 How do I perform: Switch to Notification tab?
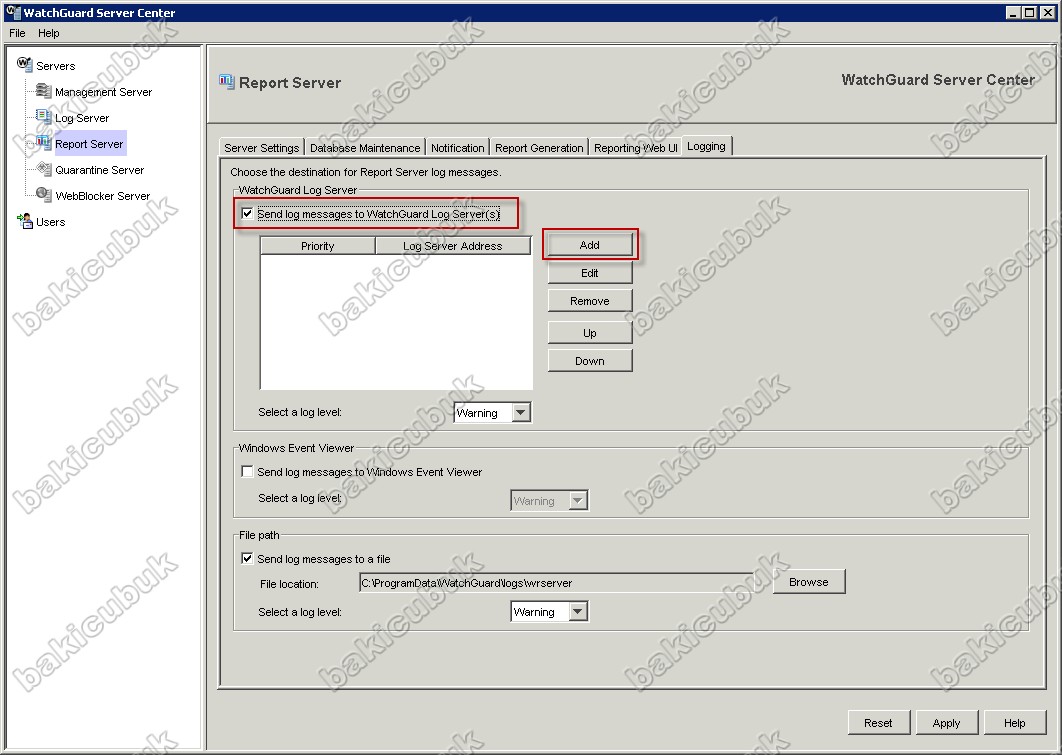pyautogui.click(x=458, y=148)
